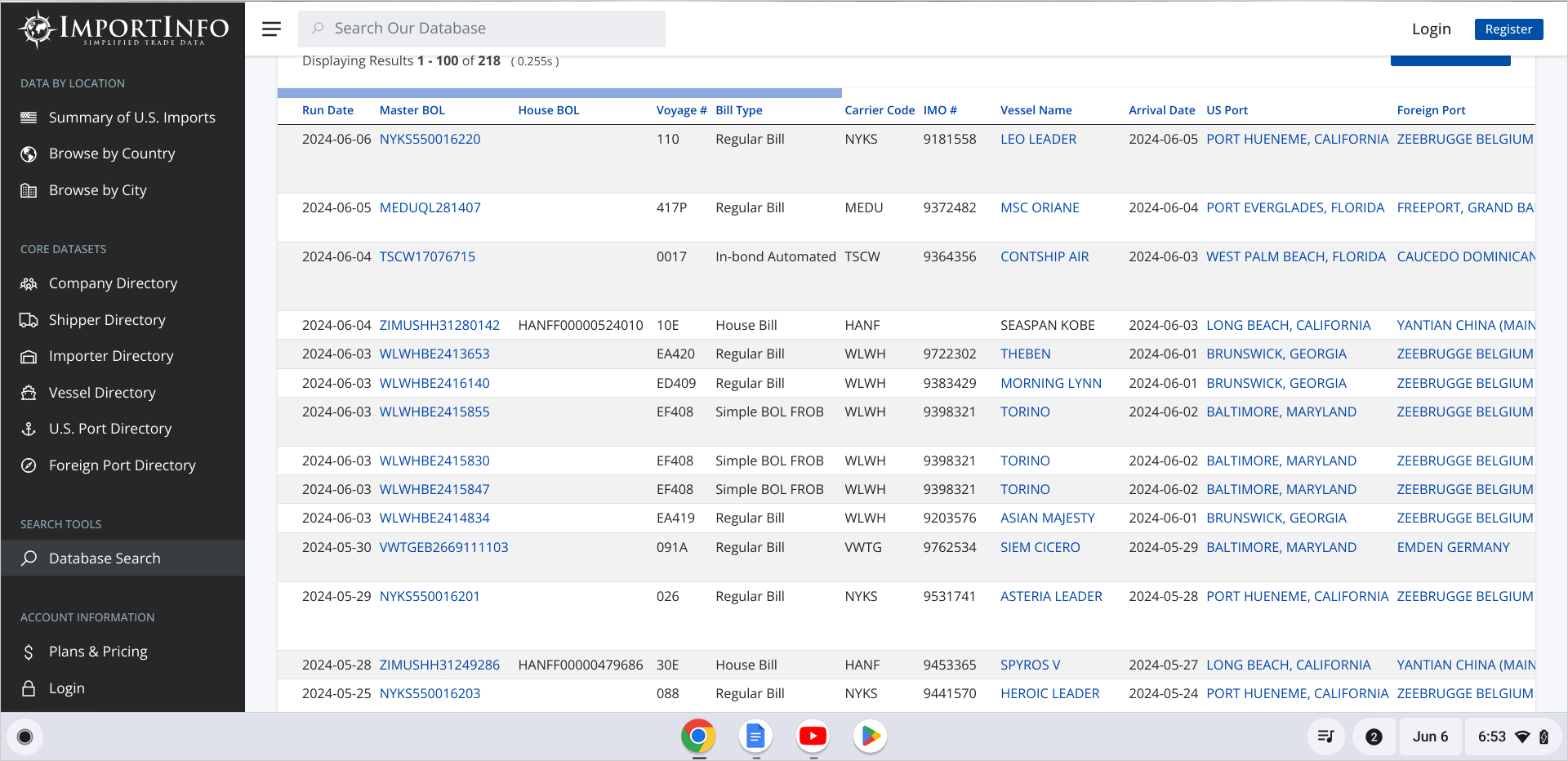Open vessel MORNING LYNN

(x=1051, y=383)
